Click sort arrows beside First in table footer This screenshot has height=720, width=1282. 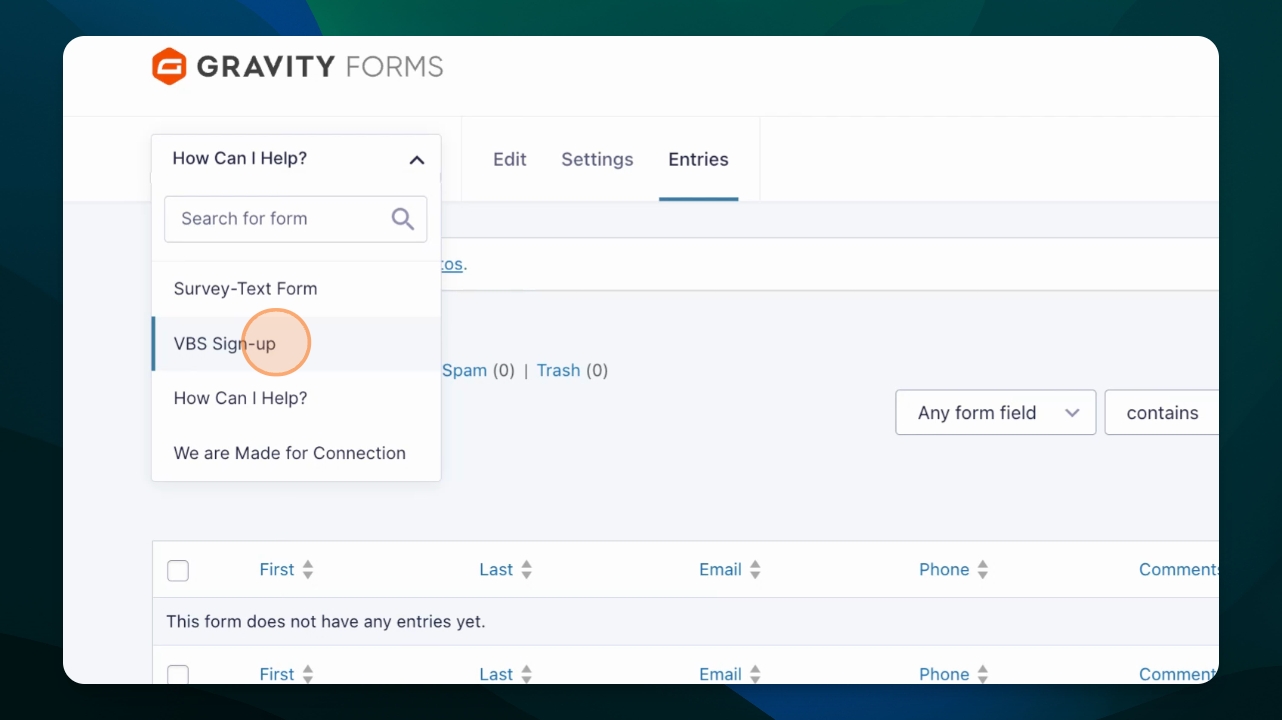click(x=308, y=674)
